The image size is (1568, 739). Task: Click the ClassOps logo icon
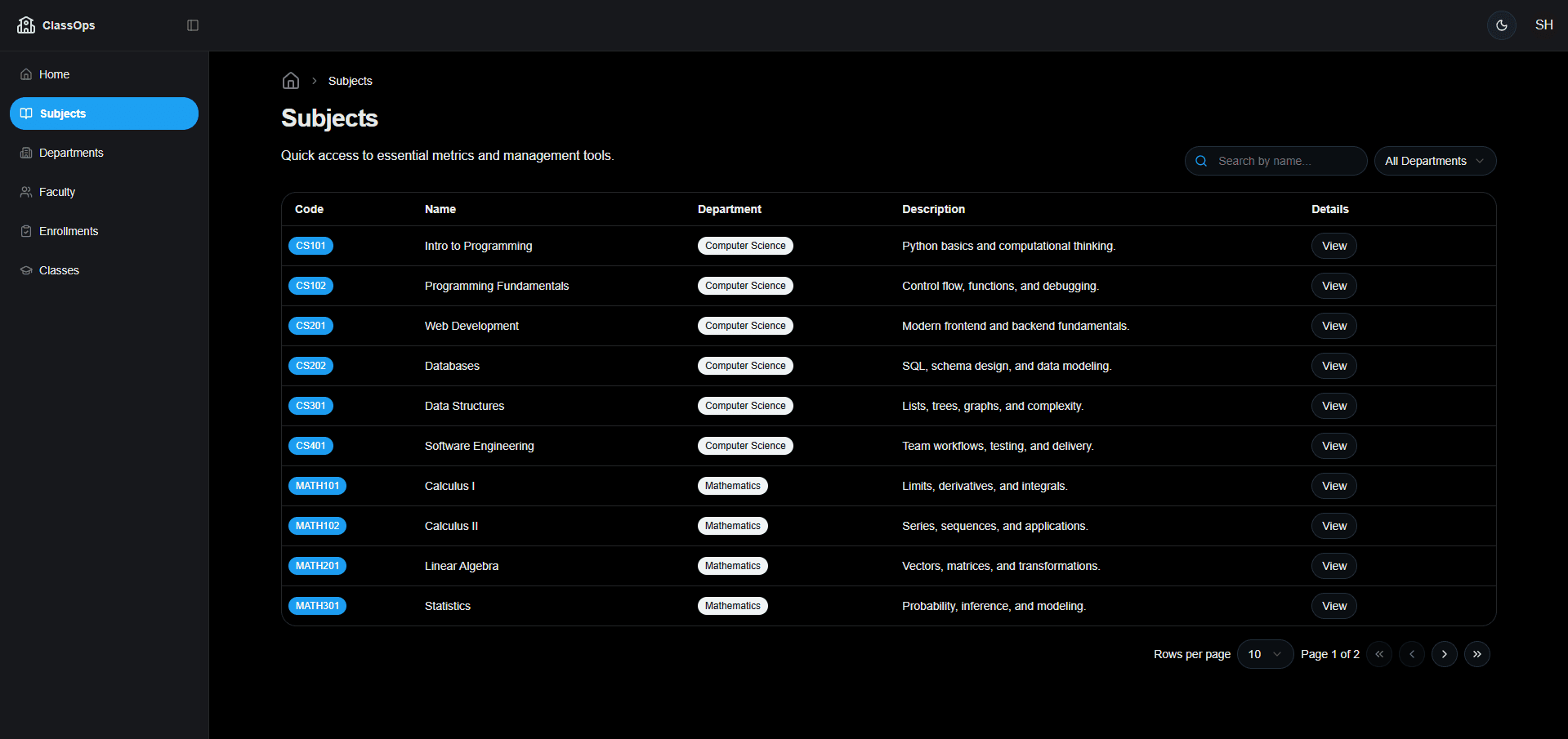26,24
